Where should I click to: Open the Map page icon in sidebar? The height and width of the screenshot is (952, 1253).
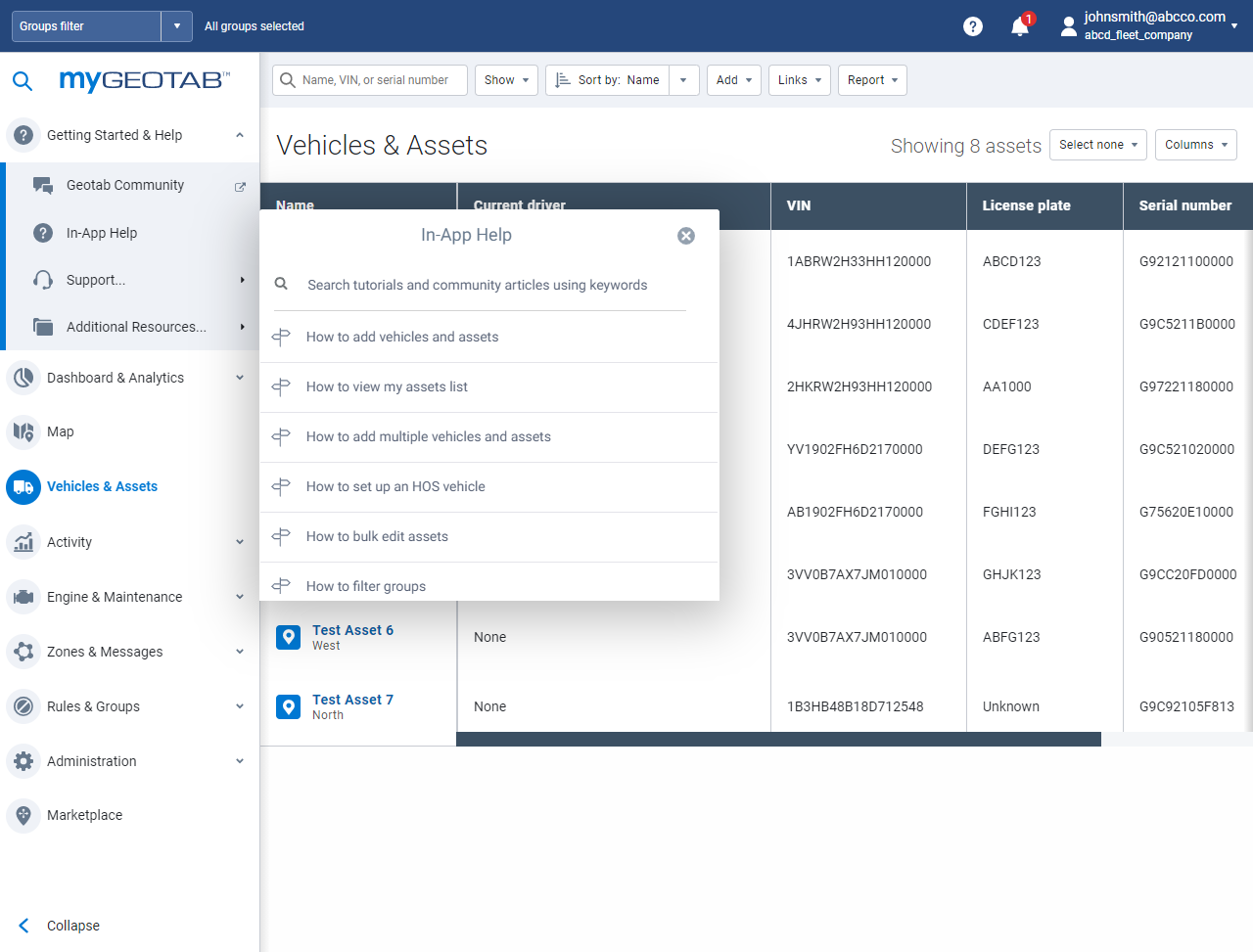point(23,431)
